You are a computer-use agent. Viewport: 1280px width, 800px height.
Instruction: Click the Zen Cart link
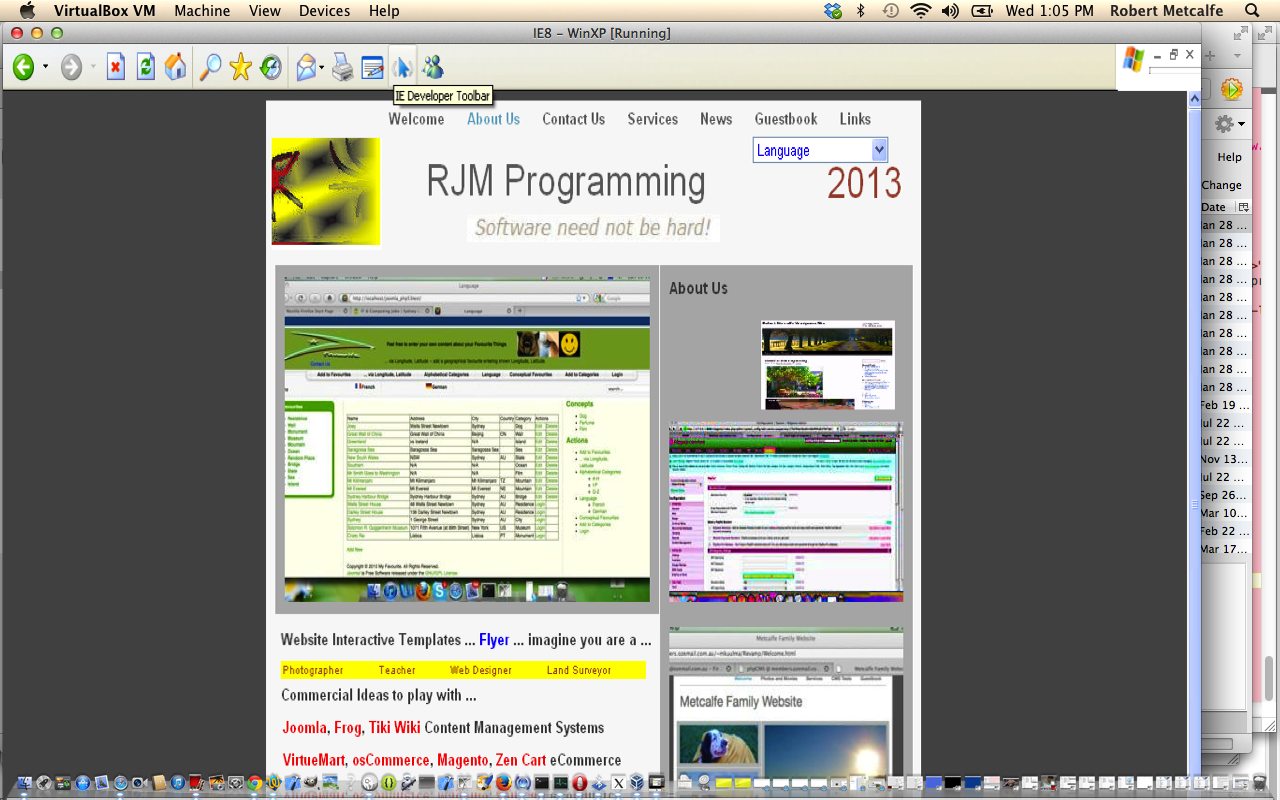pyautogui.click(x=521, y=760)
